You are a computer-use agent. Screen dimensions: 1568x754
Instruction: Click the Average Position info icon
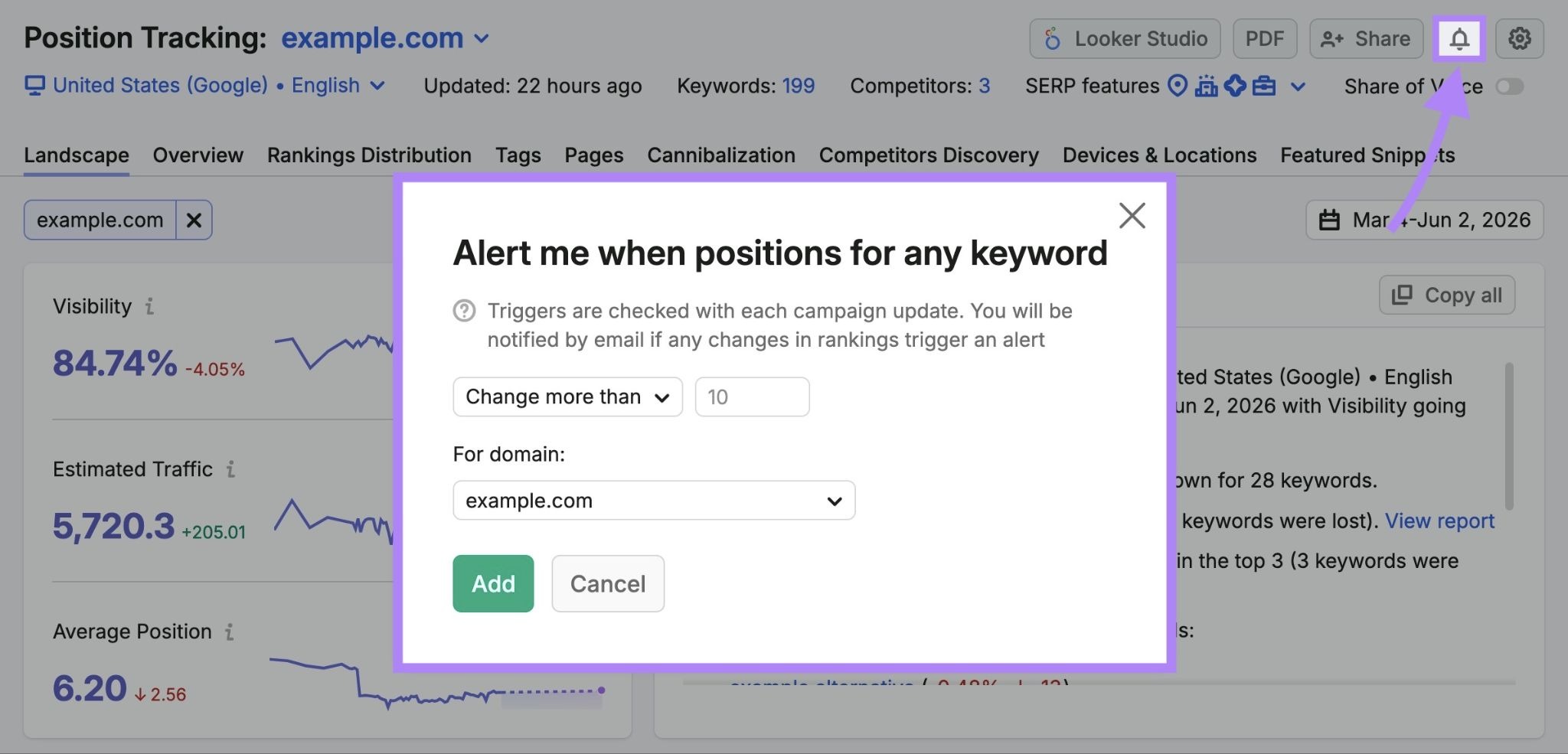coord(229,632)
